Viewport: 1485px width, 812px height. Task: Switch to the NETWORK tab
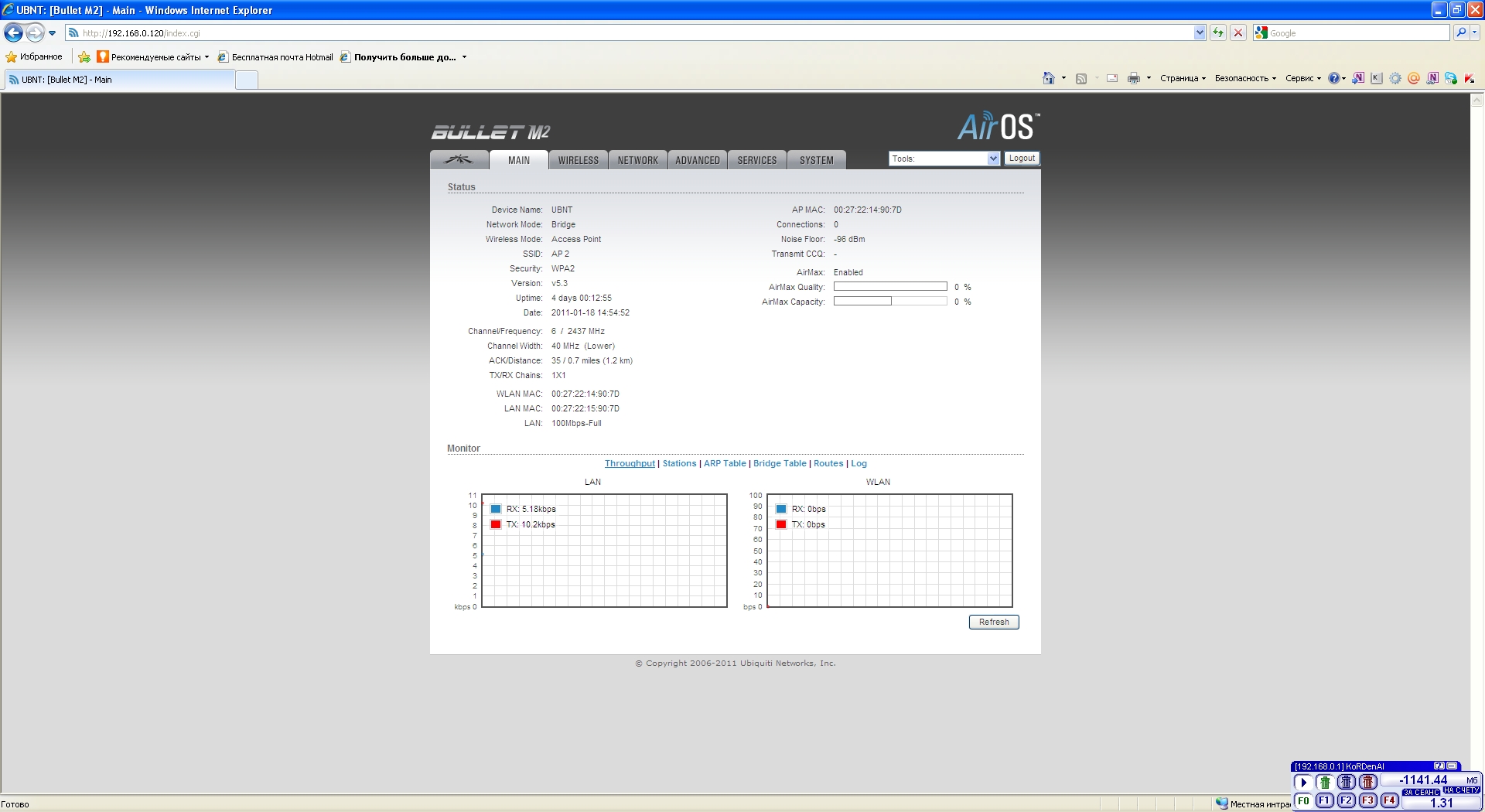[x=638, y=160]
